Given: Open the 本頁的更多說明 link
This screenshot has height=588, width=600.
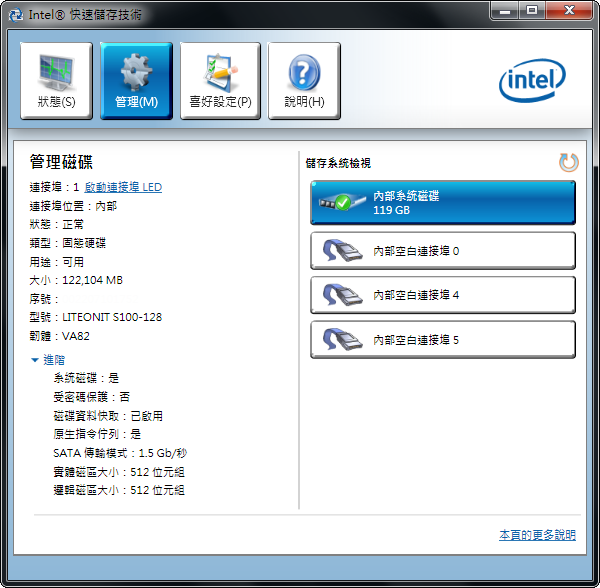Looking at the screenshot, I should pyautogui.click(x=537, y=535).
